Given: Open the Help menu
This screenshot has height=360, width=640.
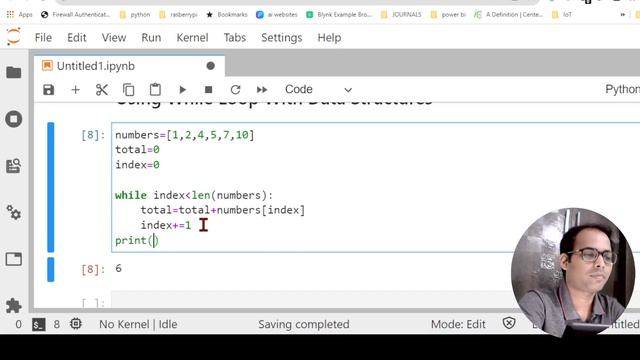Looking at the screenshot, I should pos(329,38).
